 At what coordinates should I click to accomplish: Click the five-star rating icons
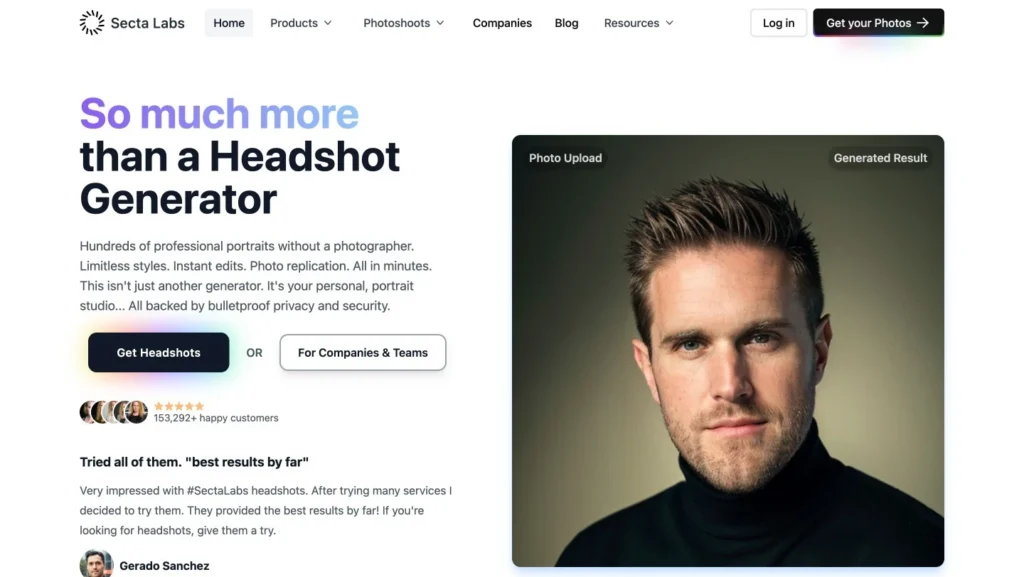pos(179,406)
